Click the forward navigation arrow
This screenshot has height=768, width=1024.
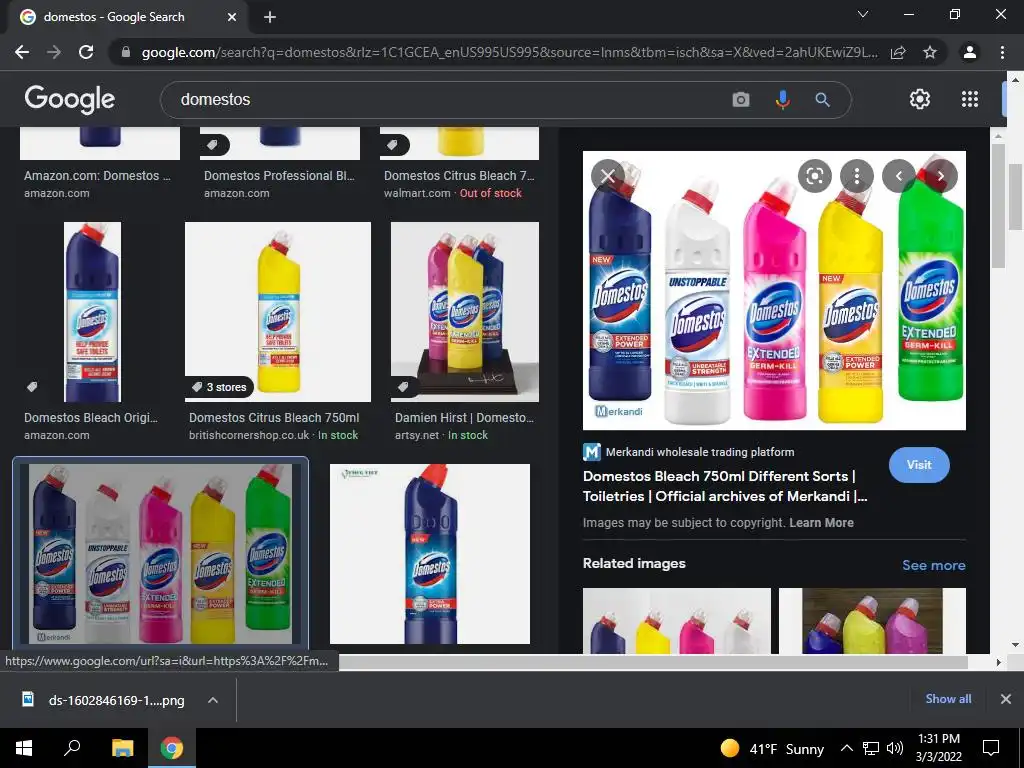(54, 52)
